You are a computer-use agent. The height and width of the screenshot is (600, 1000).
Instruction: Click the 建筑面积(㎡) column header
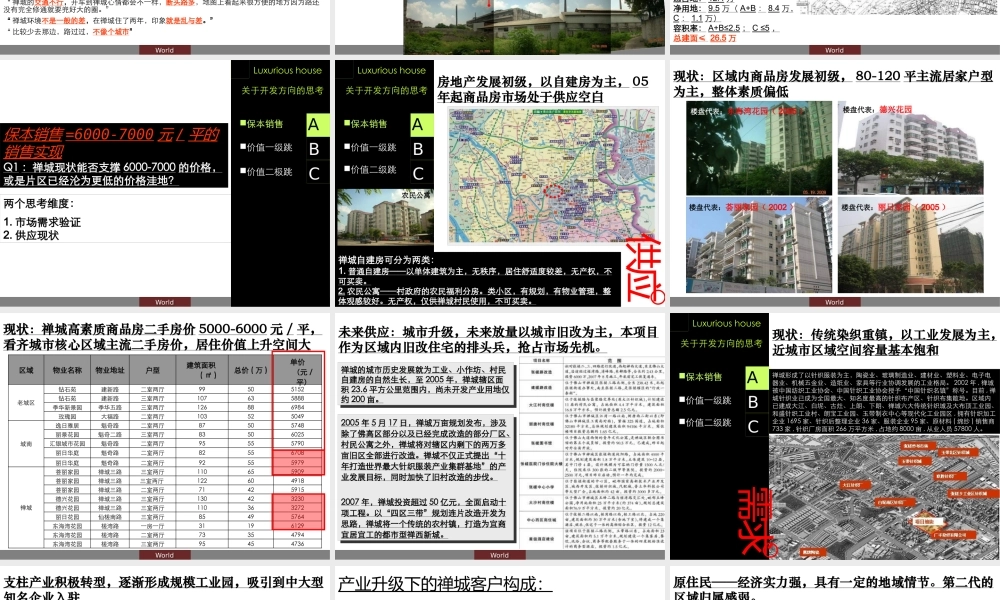pyautogui.click(x=200, y=370)
